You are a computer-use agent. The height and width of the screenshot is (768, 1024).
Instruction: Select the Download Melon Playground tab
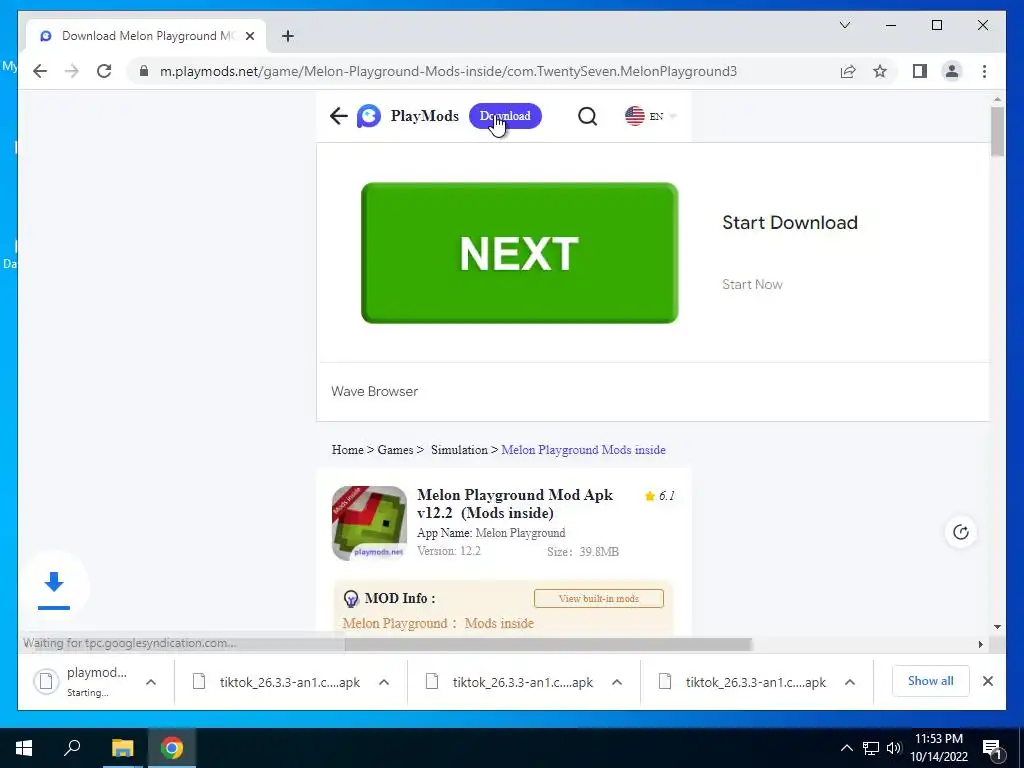(x=146, y=36)
